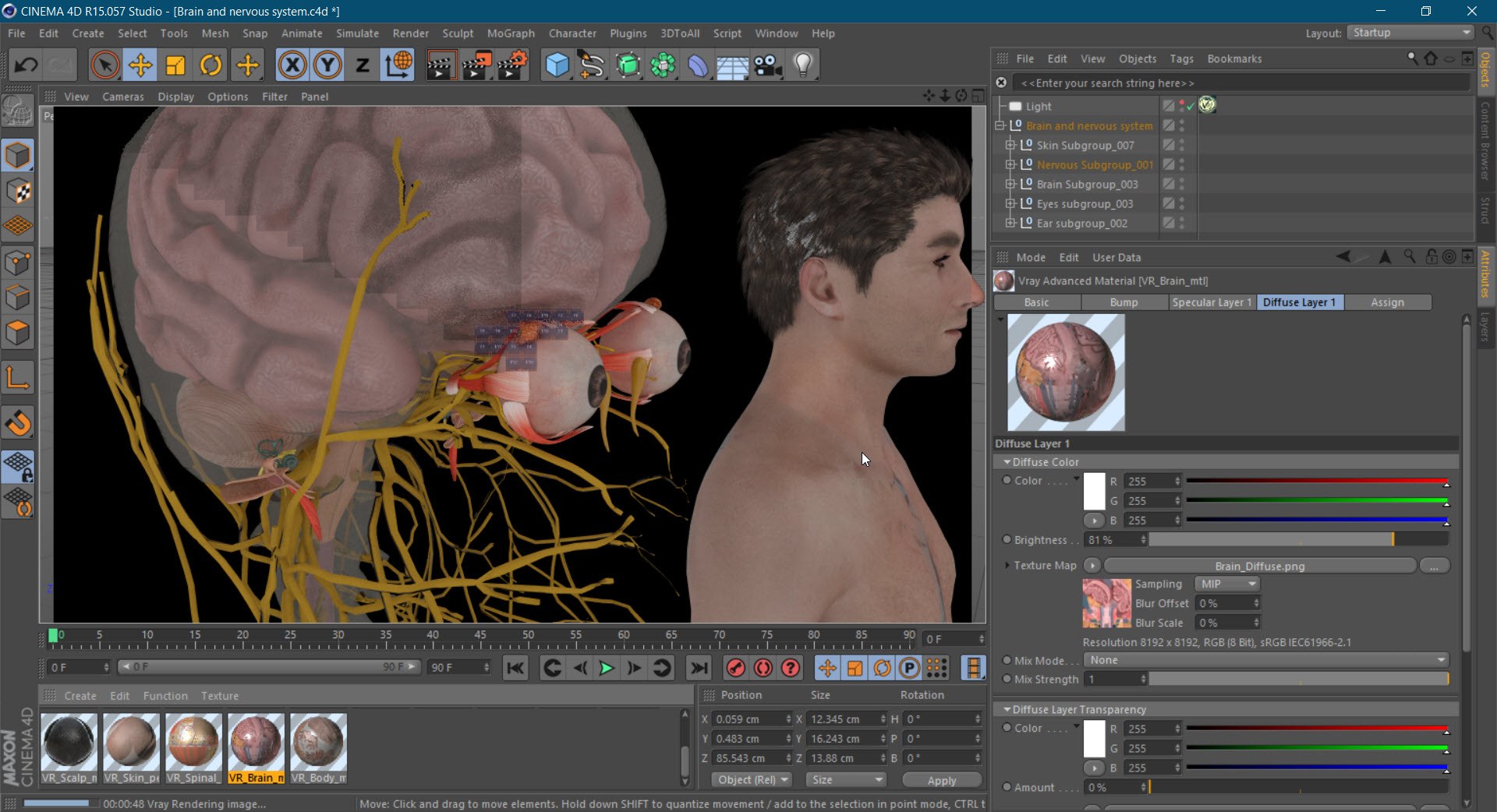The image size is (1497, 812).
Task: Add a light object from toolbar
Action: (x=803, y=65)
